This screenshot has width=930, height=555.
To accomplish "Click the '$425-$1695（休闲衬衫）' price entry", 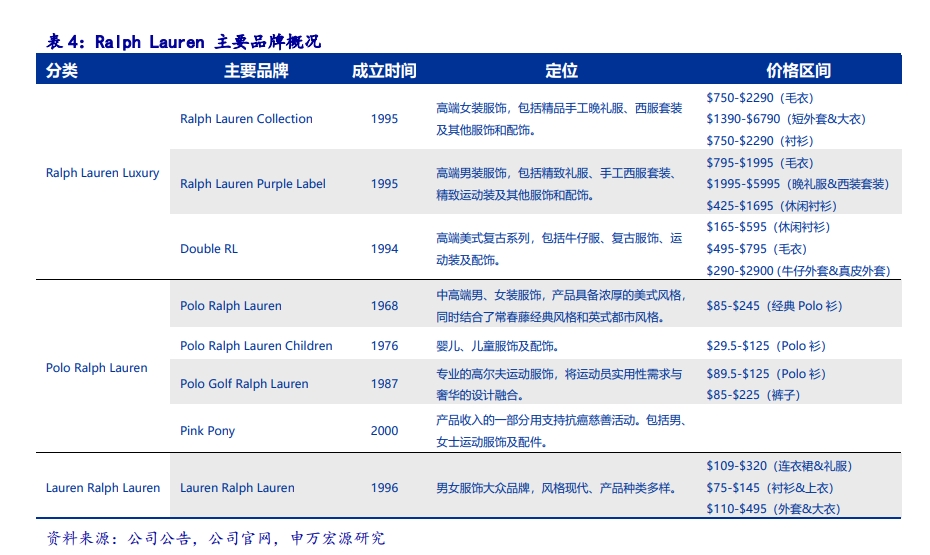I will pos(771,206).
